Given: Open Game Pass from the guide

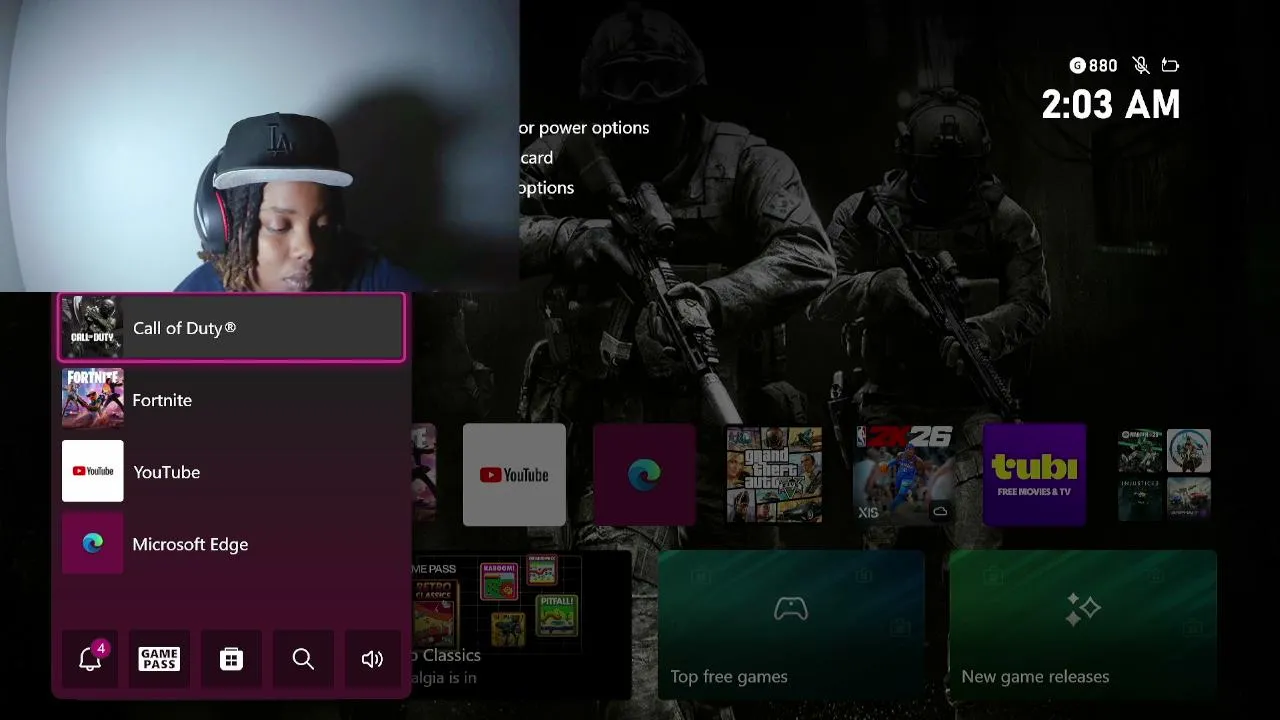Looking at the screenshot, I should tap(159, 659).
